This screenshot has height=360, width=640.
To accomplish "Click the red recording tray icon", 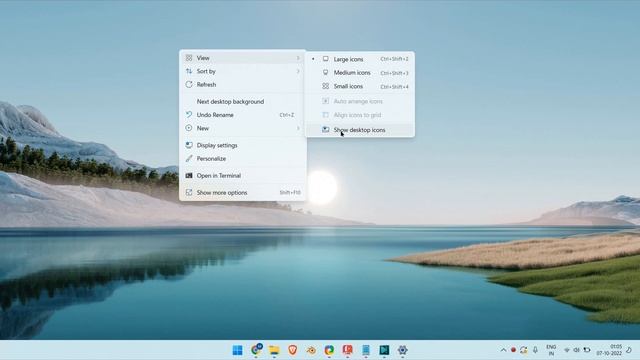I will [x=513, y=350].
